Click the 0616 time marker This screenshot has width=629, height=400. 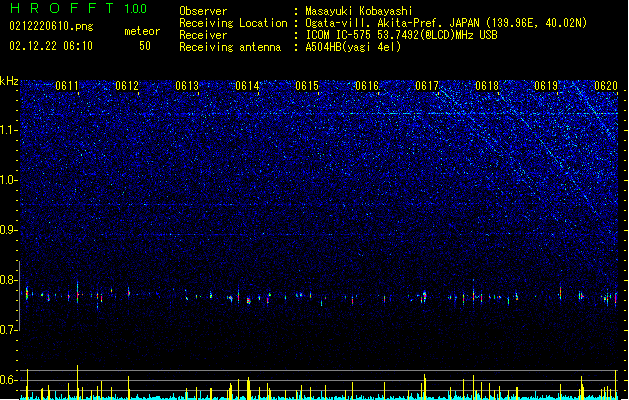click(367, 86)
